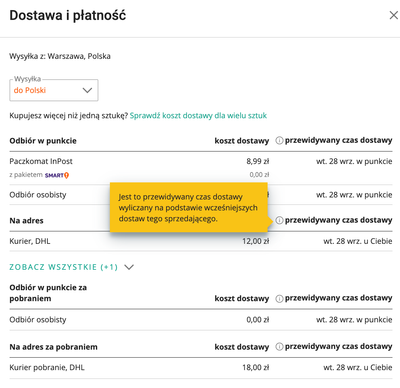
Task: Select the Kurier, DHL delivery option
Action: click(x=201, y=241)
